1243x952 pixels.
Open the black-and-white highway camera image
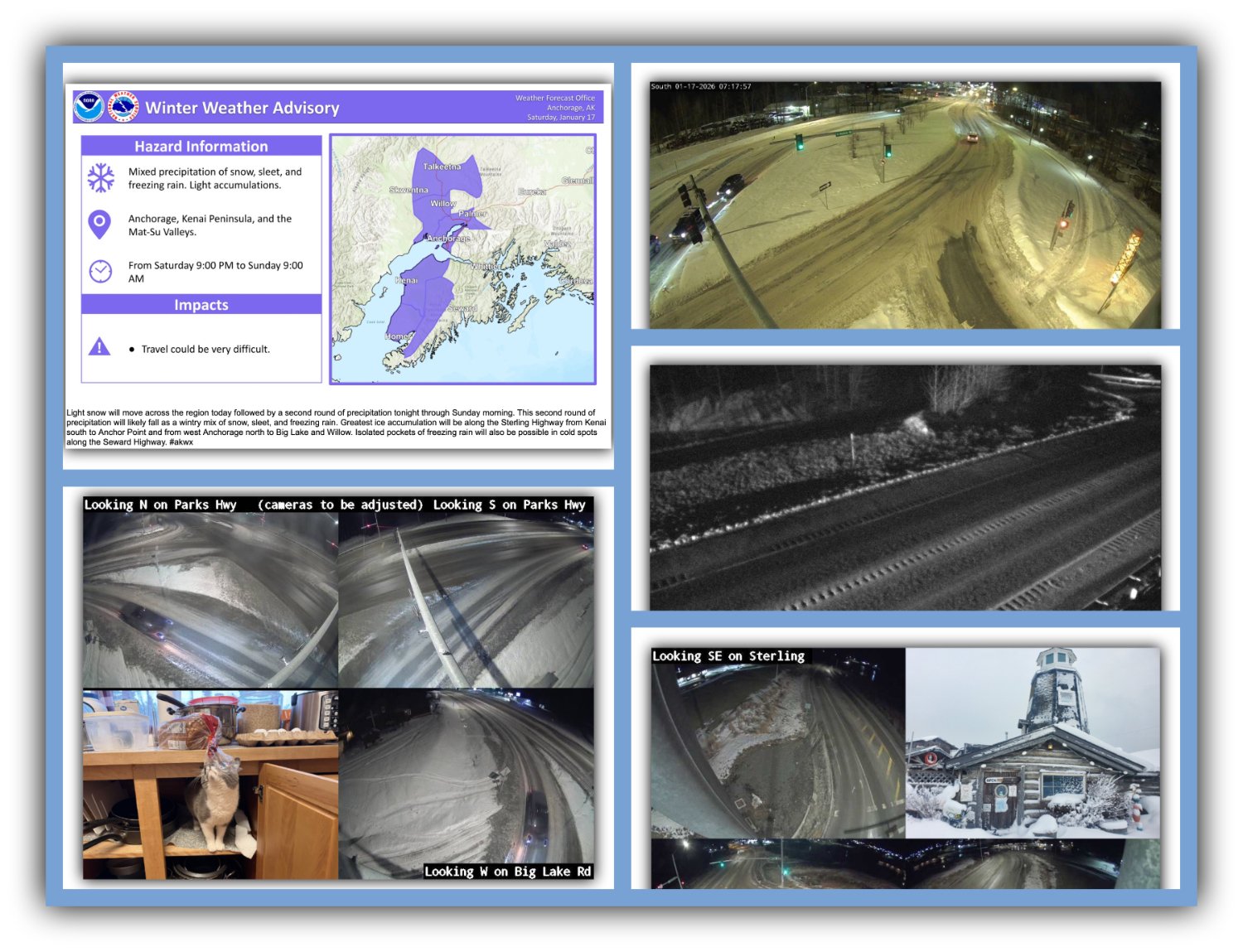(905, 487)
